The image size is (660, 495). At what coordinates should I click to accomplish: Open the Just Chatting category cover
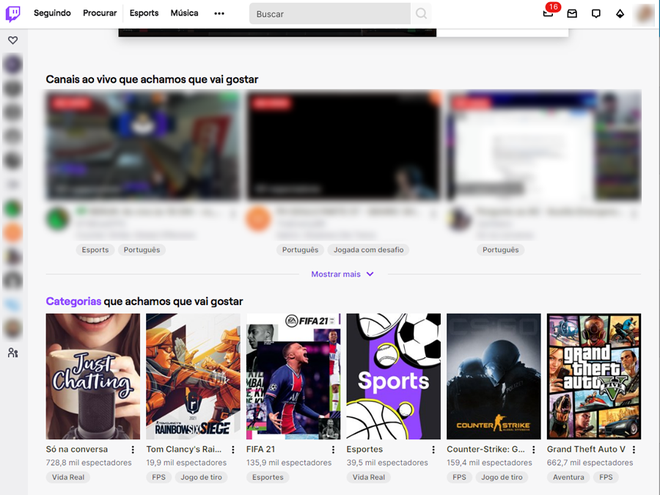pos(93,376)
